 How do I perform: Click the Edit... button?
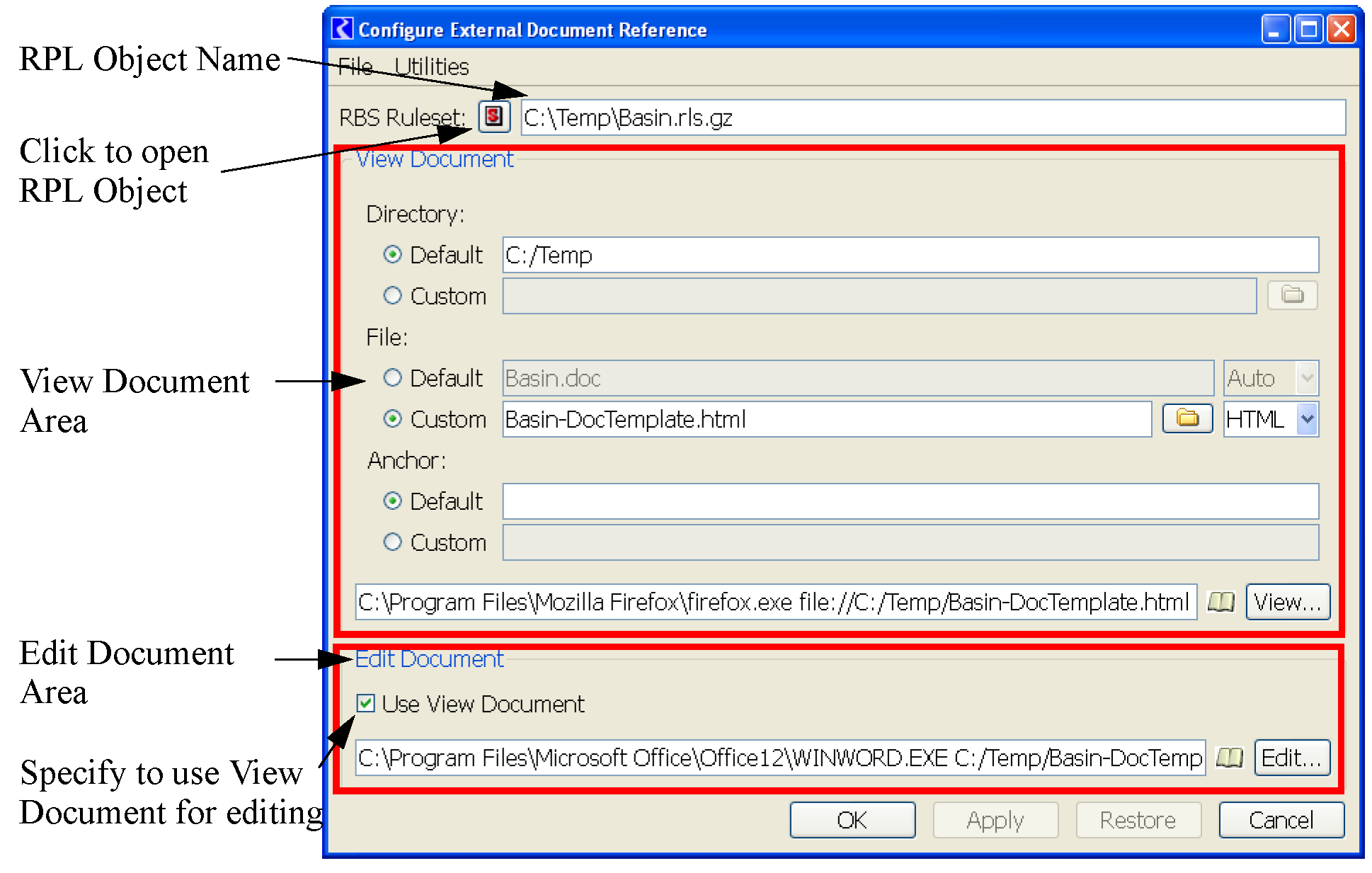point(1291,758)
